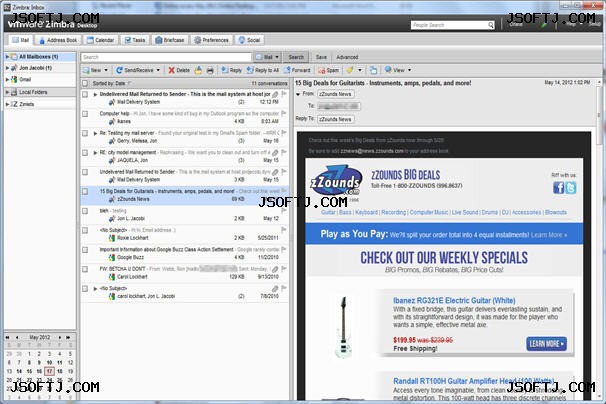
Task: Click the Gmail account icon
Action: coord(14,80)
